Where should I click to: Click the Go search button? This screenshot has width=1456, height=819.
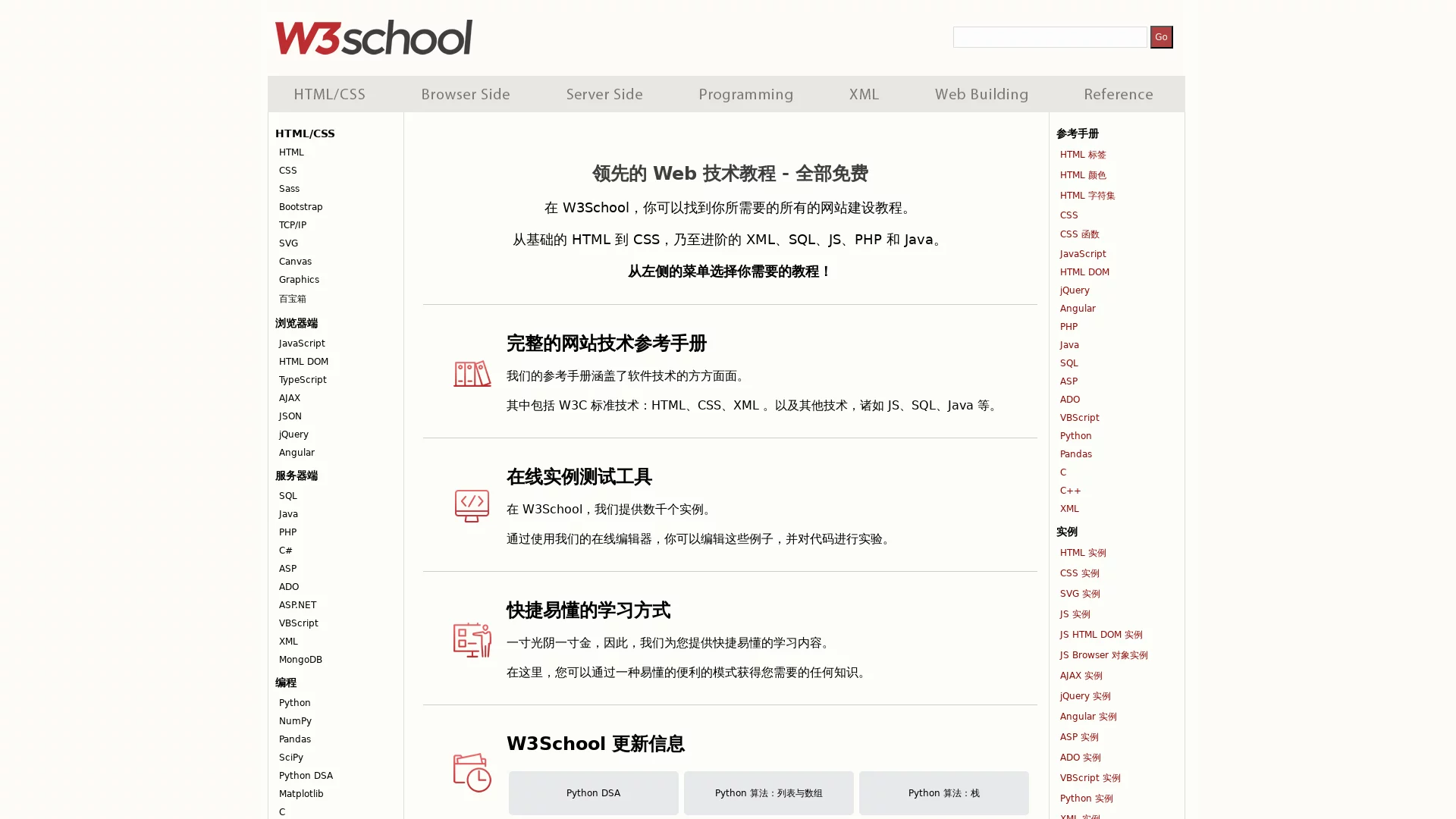(1161, 36)
